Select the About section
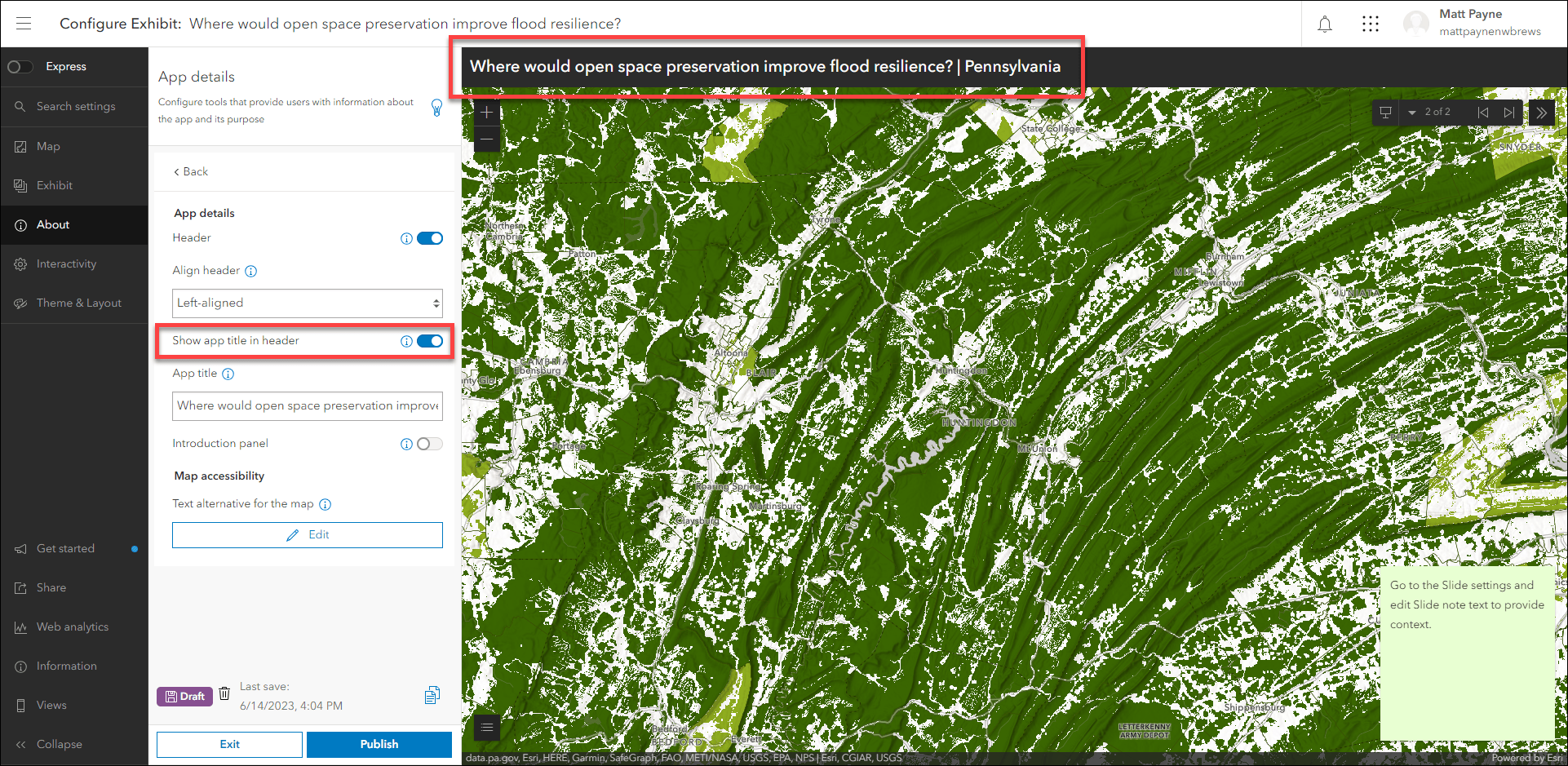Image resolution: width=1568 pixels, height=766 pixels. pos(74,224)
